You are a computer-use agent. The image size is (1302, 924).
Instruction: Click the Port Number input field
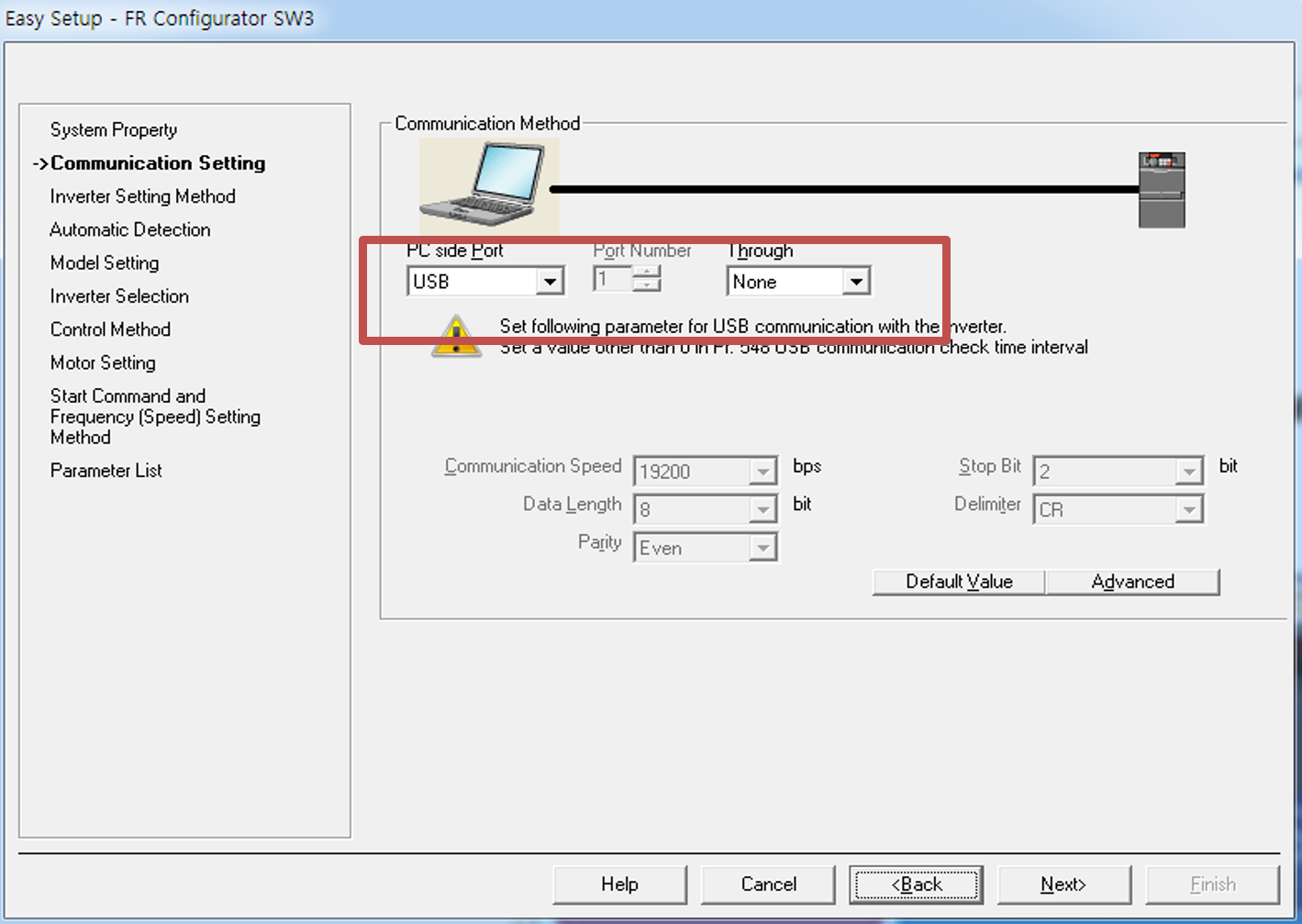tap(613, 279)
